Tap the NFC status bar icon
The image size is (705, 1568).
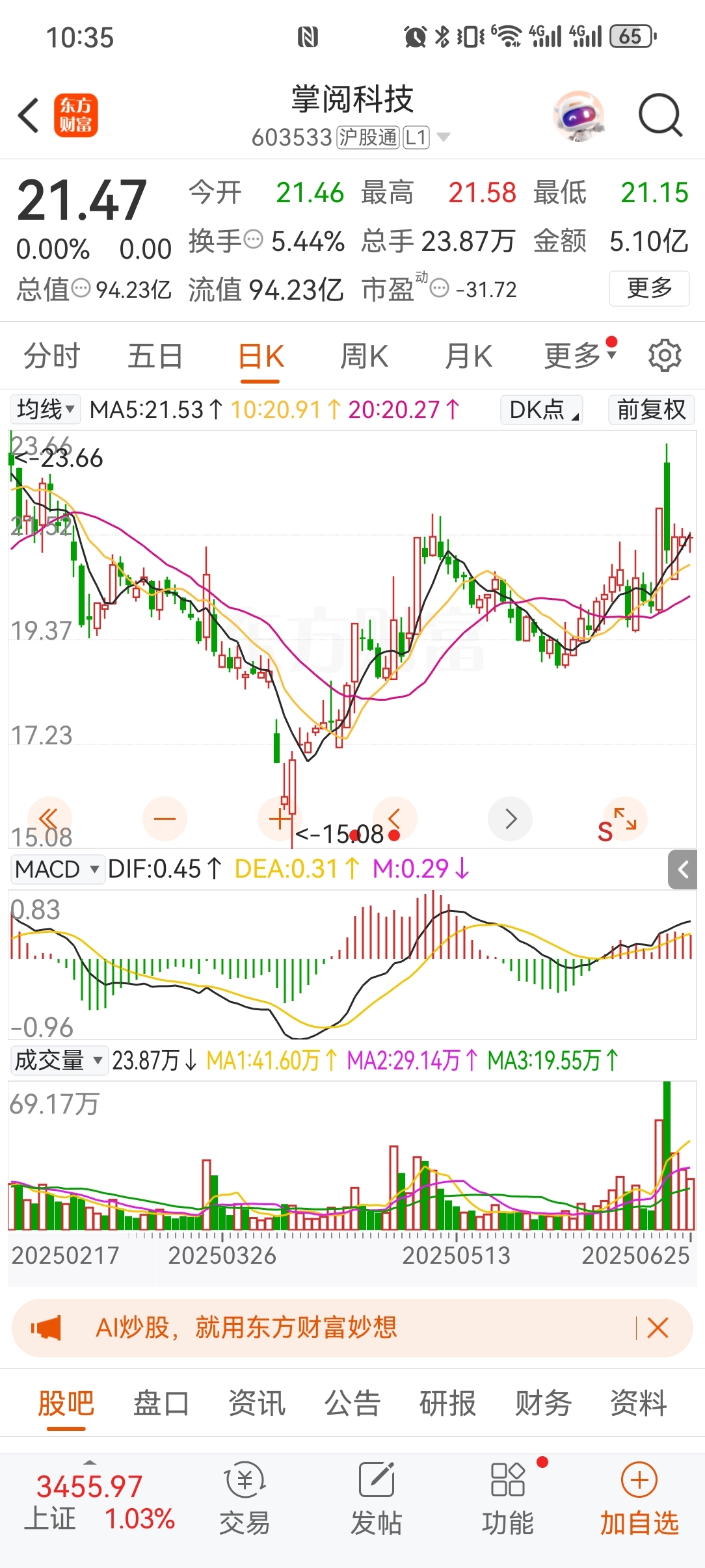pos(308,37)
